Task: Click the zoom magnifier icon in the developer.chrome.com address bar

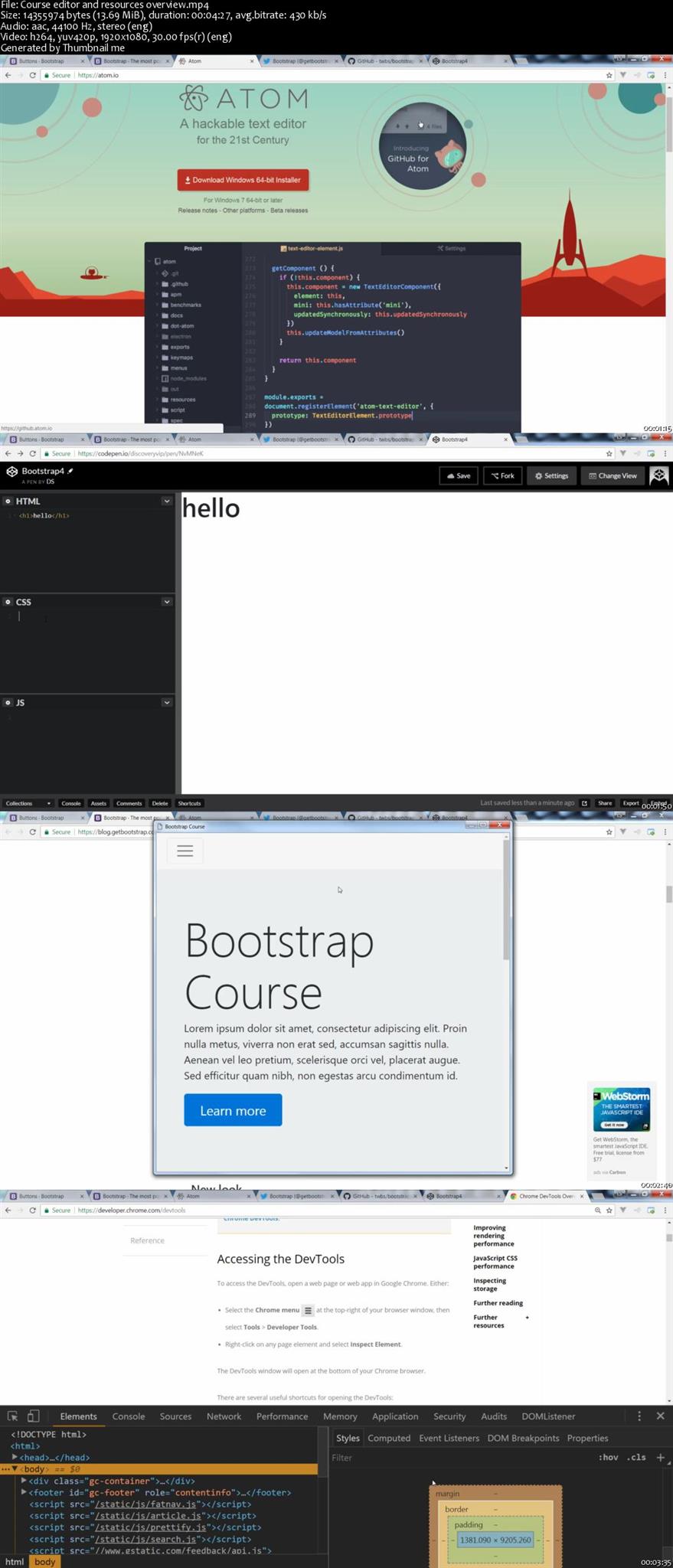Action: click(x=597, y=1210)
